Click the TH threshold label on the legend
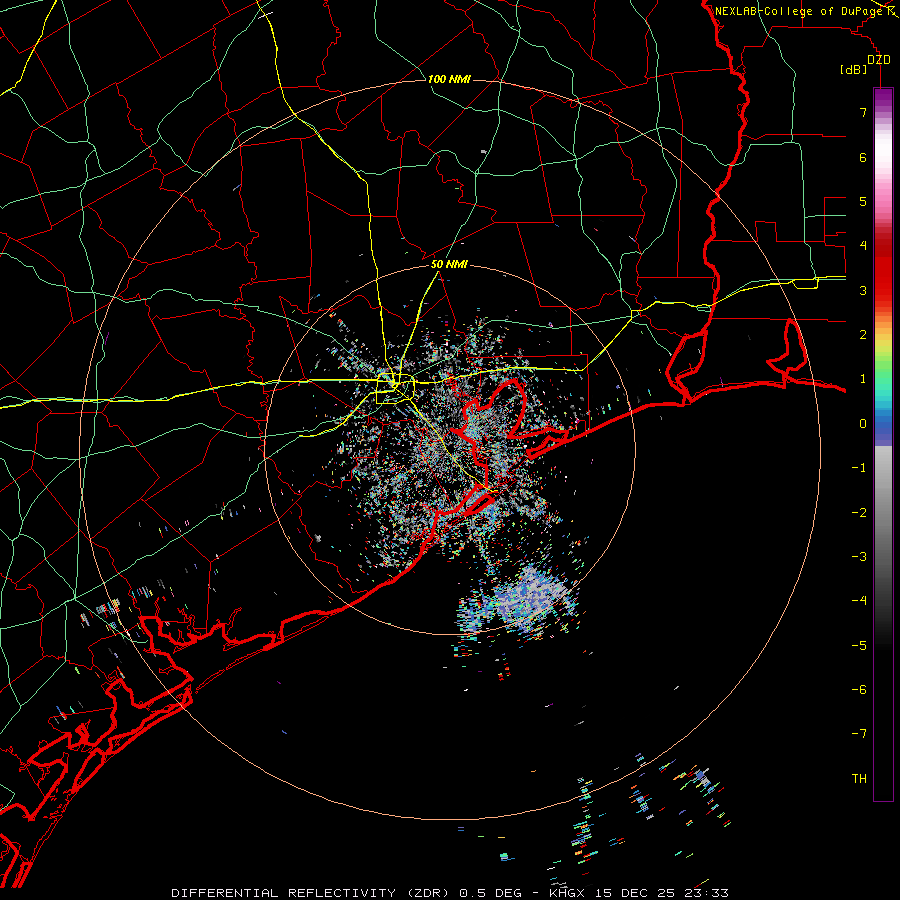 click(x=859, y=779)
